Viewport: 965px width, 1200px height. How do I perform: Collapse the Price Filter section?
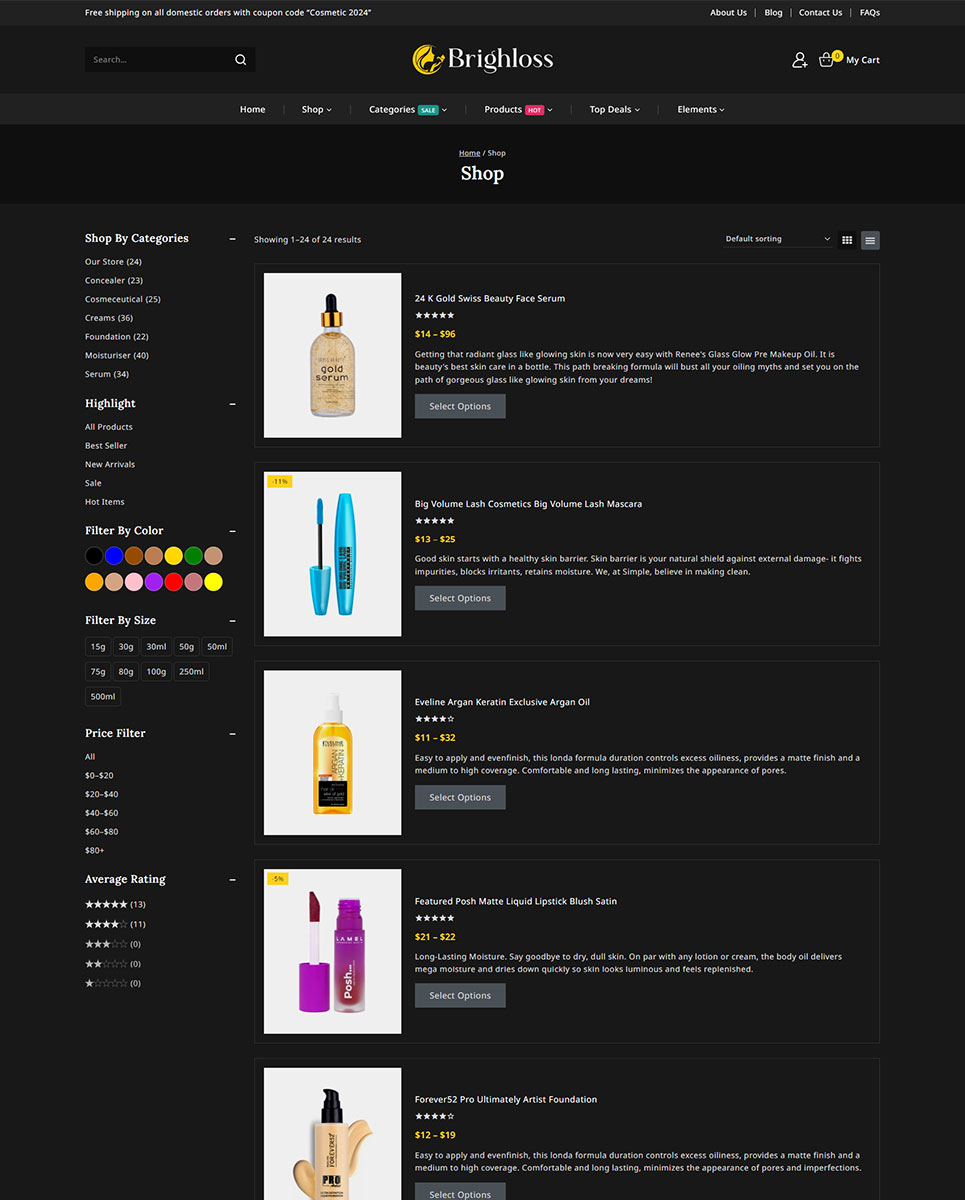coord(233,734)
